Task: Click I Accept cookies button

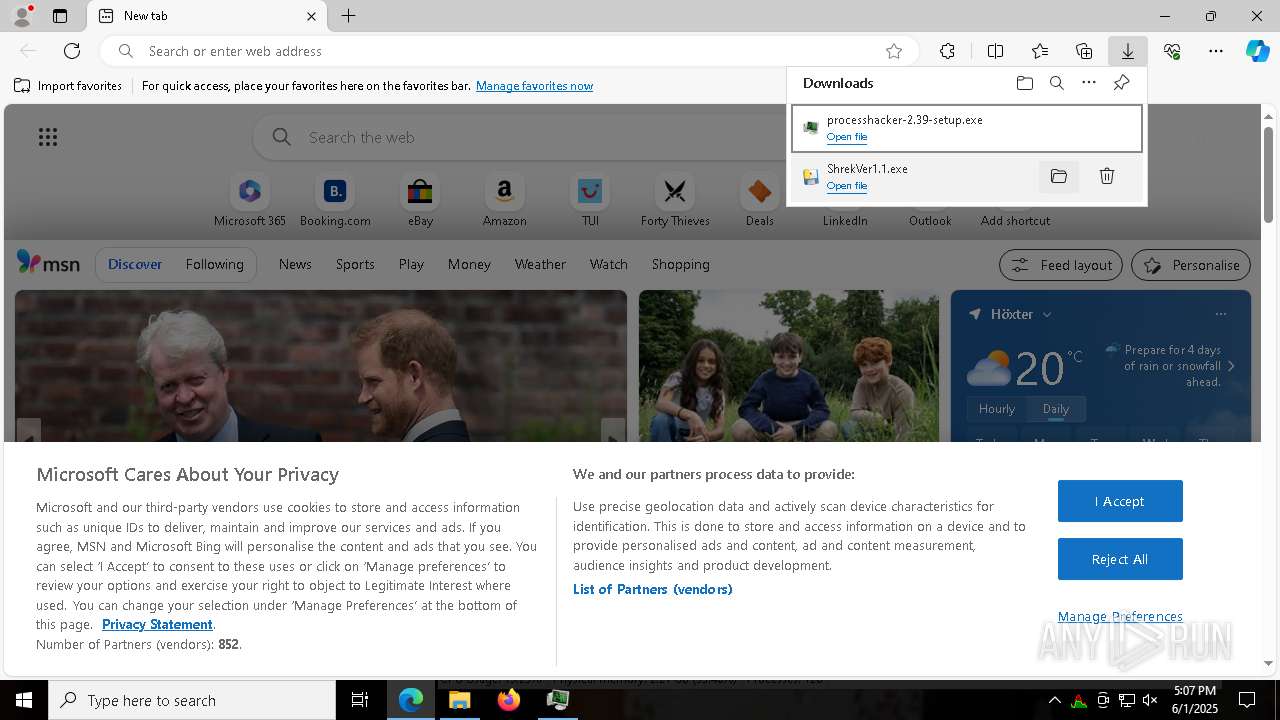Action: pos(1120,501)
